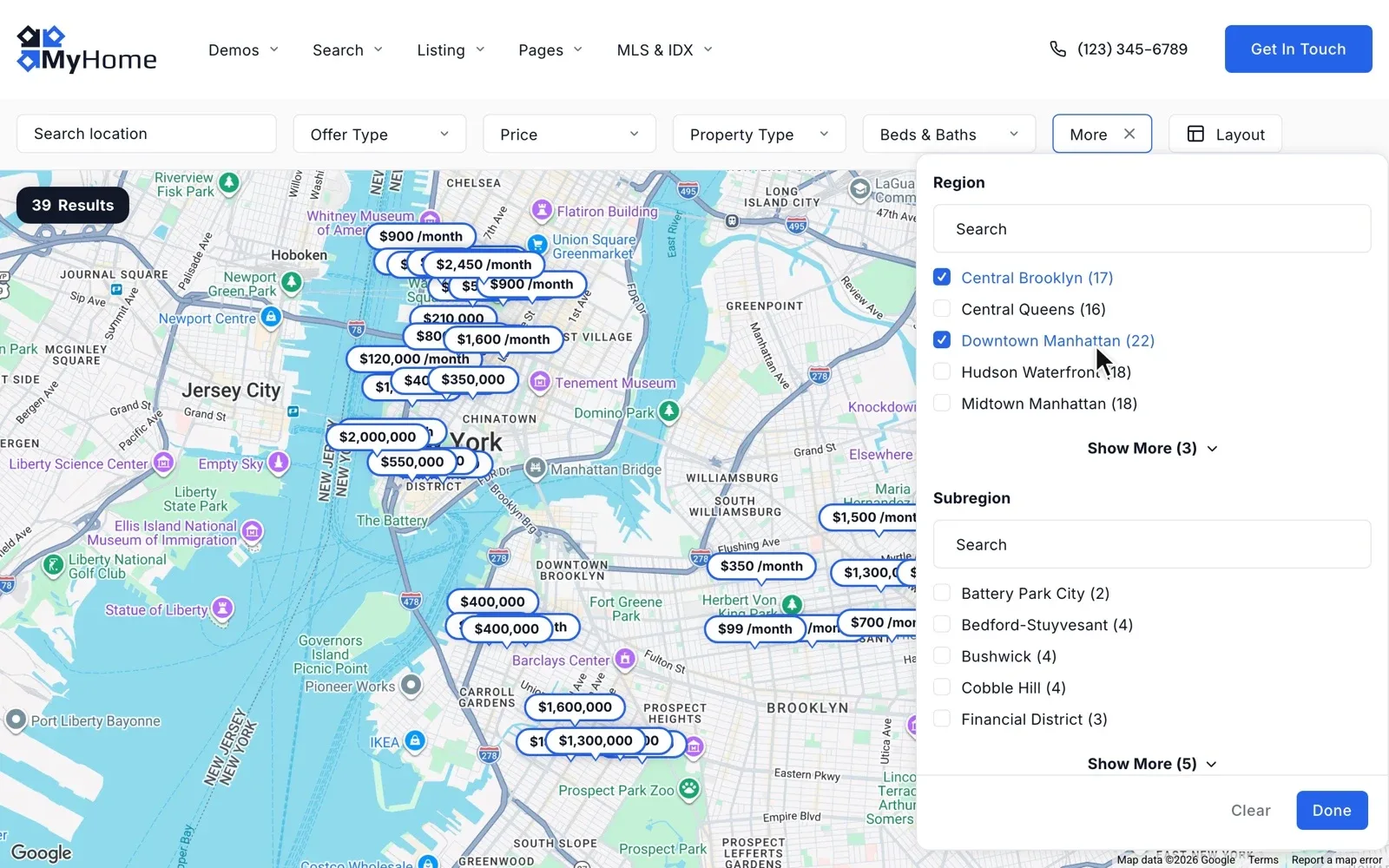Click the MyHome logo
Viewport: 1389px width, 868px height.
[x=87, y=49]
